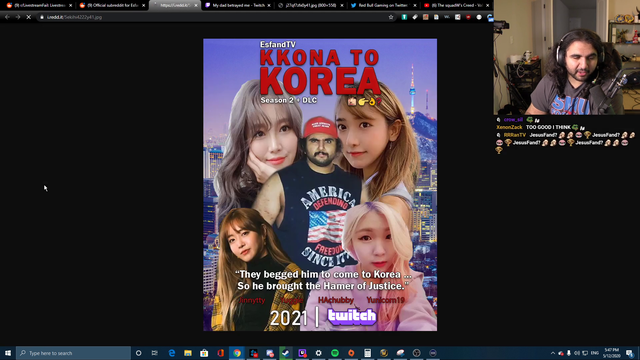
Task: Open the KKona to Korea poster image
Action: coord(320,184)
